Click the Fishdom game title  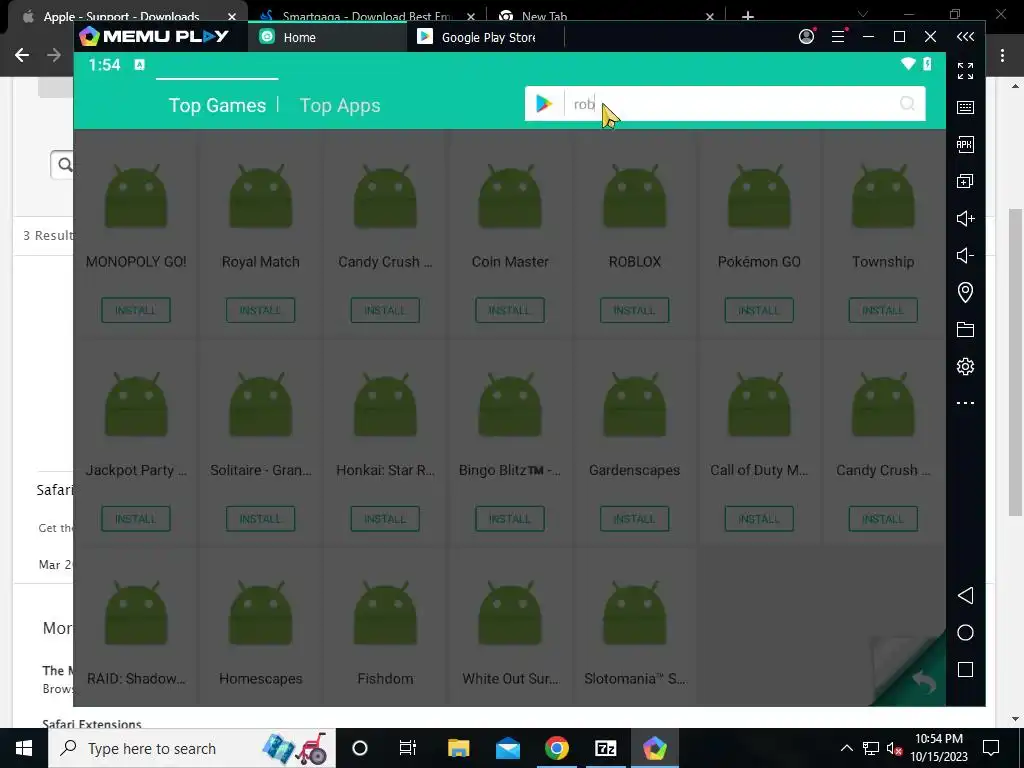point(385,679)
